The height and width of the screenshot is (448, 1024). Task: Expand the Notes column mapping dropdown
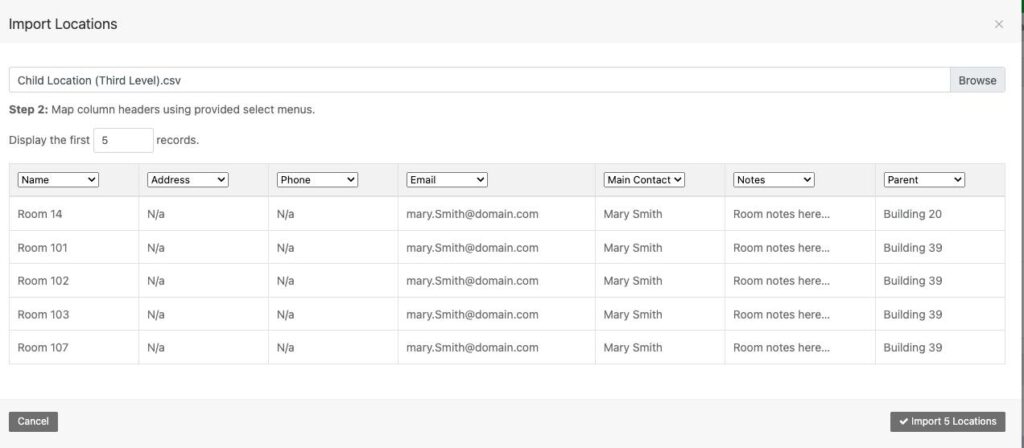pyautogui.click(x=774, y=180)
